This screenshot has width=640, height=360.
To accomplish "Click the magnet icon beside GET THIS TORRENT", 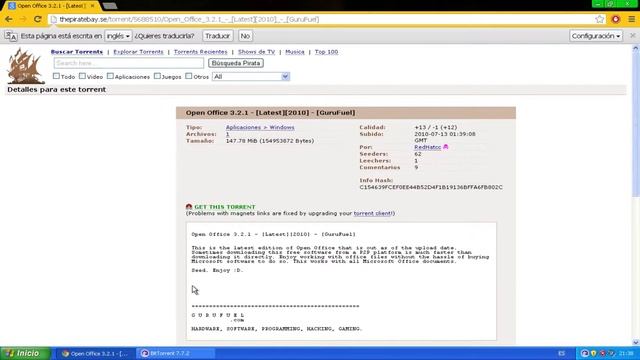I will [189, 207].
